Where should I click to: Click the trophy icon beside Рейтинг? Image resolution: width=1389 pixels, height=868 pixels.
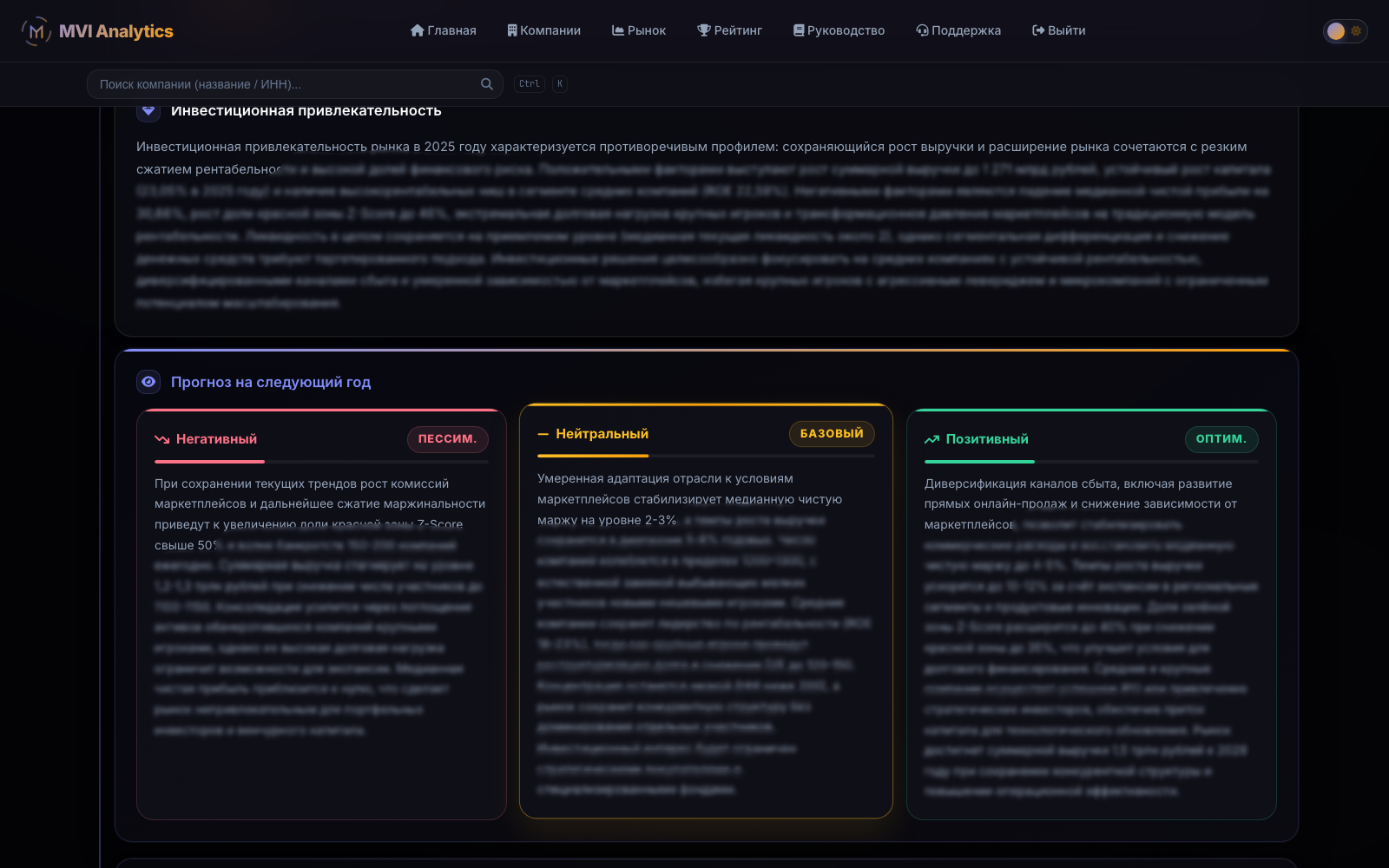click(704, 30)
